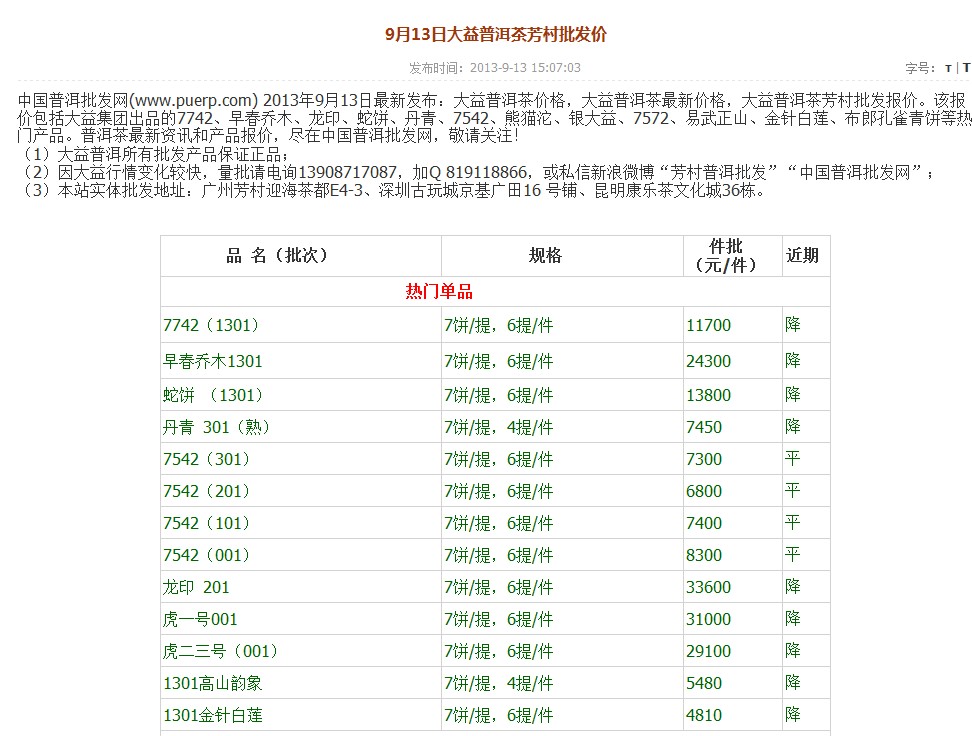Click price 11700 in the 7742 row
972x736 pixels.
tap(709, 325)
